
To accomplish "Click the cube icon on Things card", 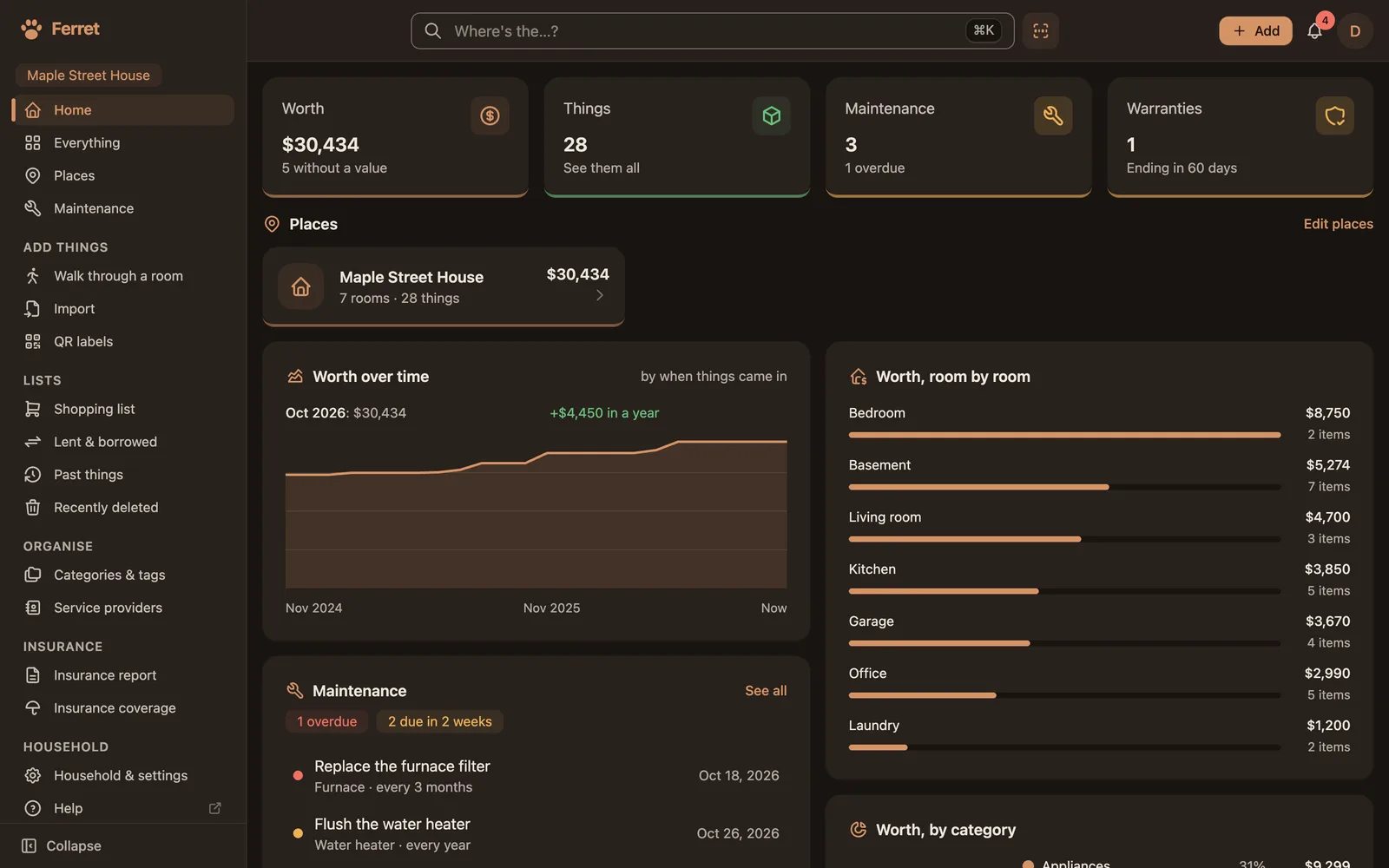I will point(771,115).
